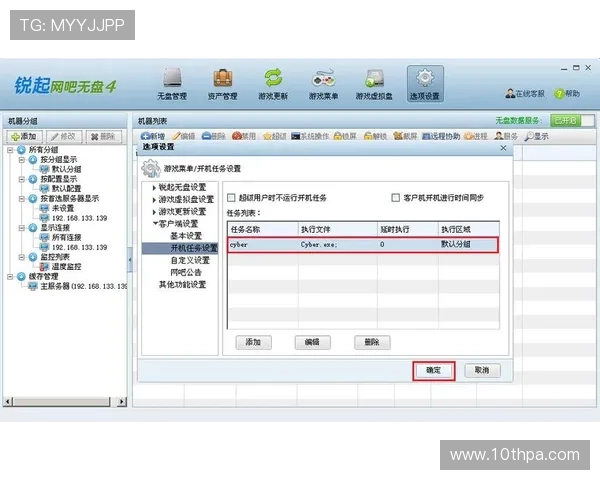Click 删除 in the machine list toolbar

click(x=214, y=136)
